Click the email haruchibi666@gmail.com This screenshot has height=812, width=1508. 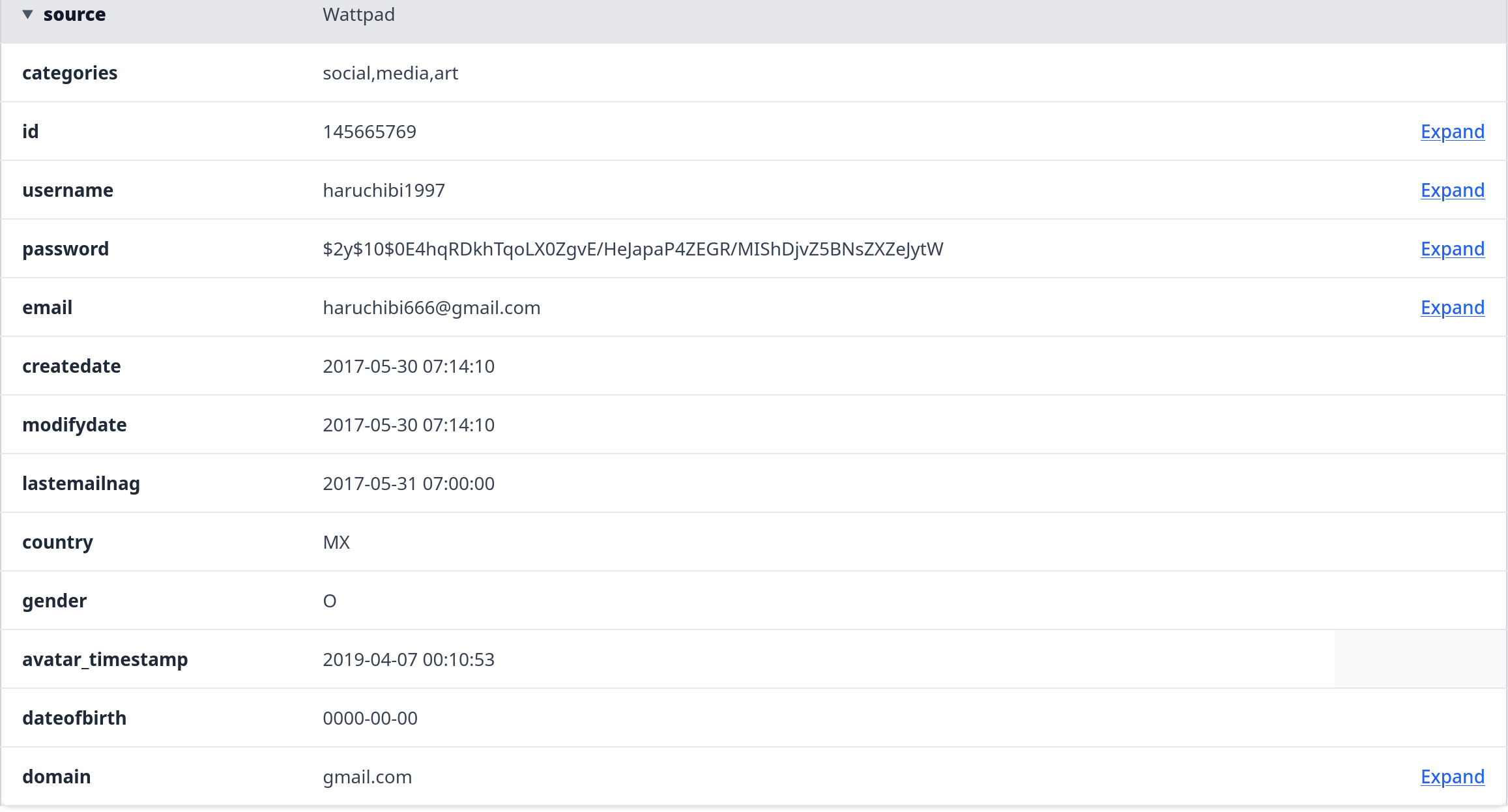click(431, 308)
